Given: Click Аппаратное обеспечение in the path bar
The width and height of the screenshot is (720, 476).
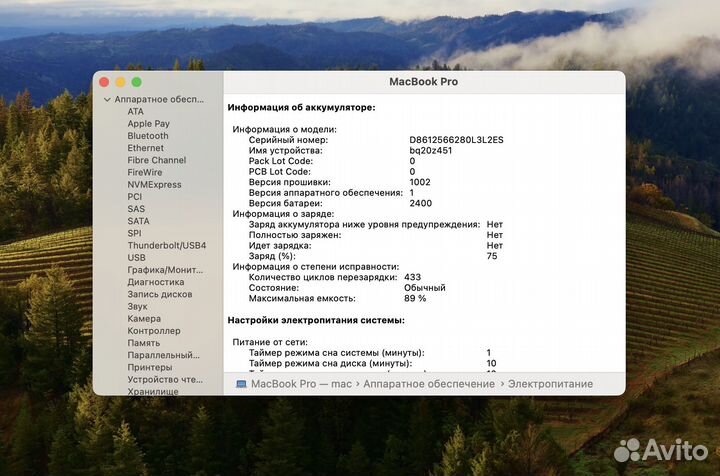Looking at the screenshot, I should coord(429,384).
